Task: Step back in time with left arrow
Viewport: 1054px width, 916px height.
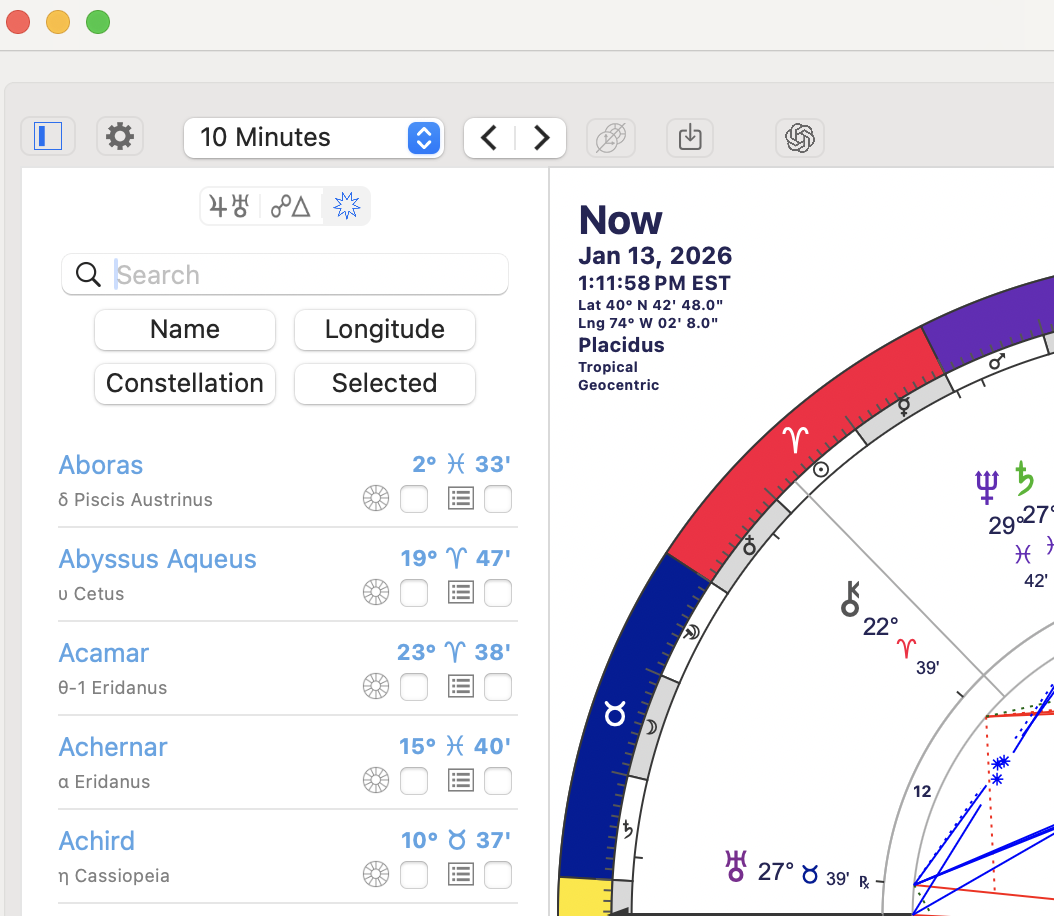Action: click(x=490, y=137)
